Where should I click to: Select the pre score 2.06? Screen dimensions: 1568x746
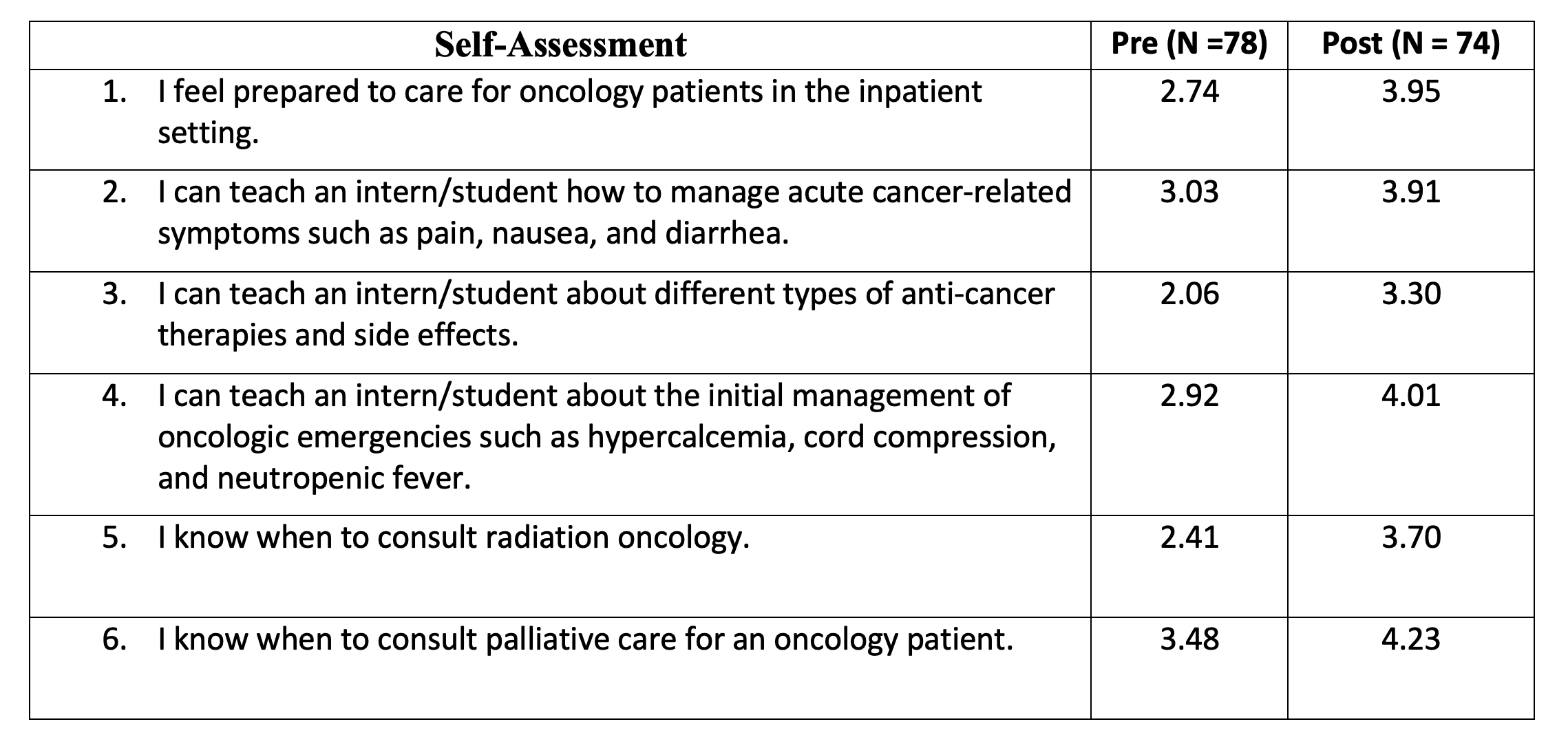pos(1189,294)
